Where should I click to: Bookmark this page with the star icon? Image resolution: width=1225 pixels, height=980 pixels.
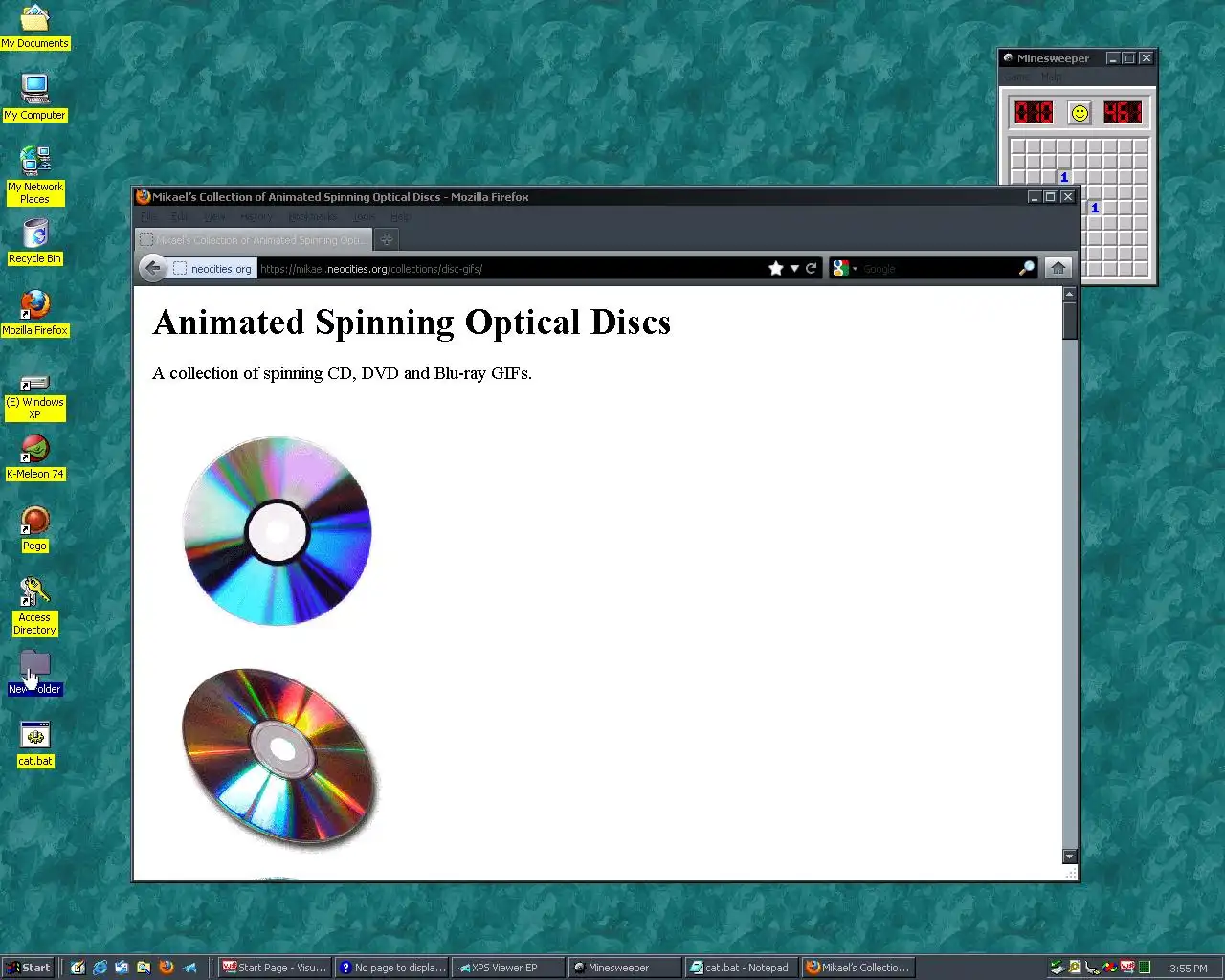click(776, 269)
